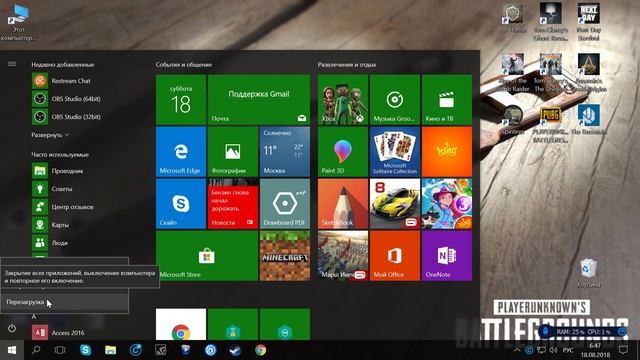Switch input language via РУС indicator
The height and width of the screenshot is (360, 640).
click(568, 350)
